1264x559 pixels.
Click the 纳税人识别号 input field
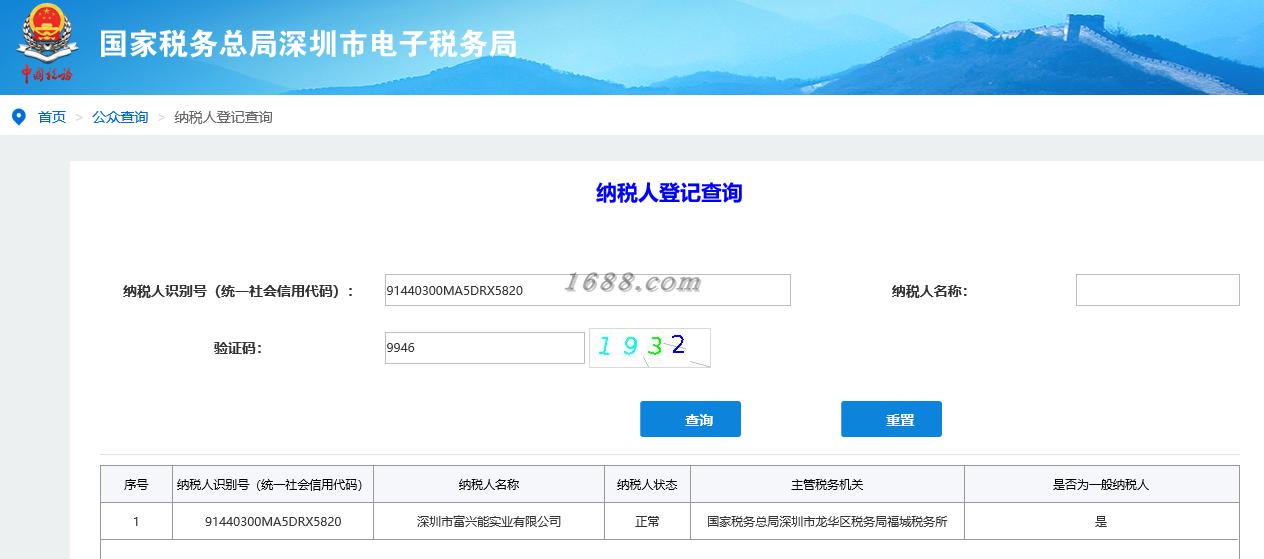(x=587, y=290)
